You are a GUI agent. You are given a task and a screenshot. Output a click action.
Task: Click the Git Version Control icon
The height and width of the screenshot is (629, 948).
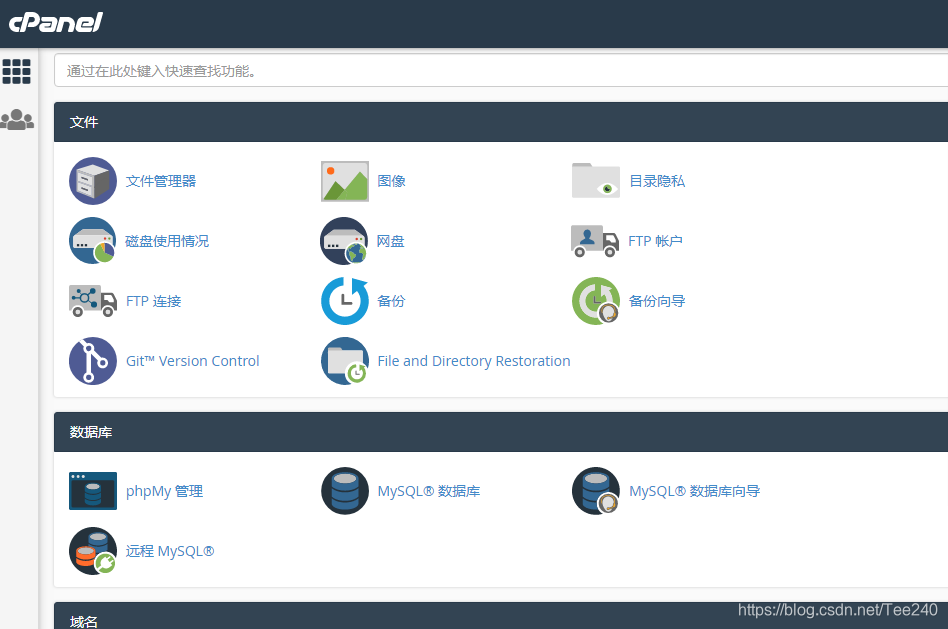coord(93,360)
